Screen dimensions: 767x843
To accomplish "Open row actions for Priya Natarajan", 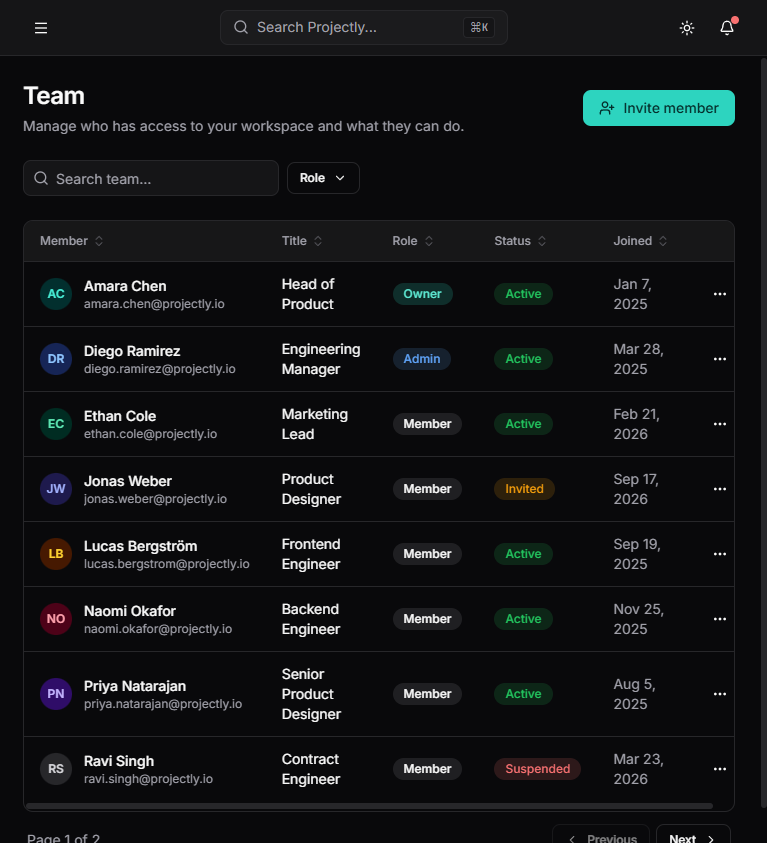I will point(719,694).
